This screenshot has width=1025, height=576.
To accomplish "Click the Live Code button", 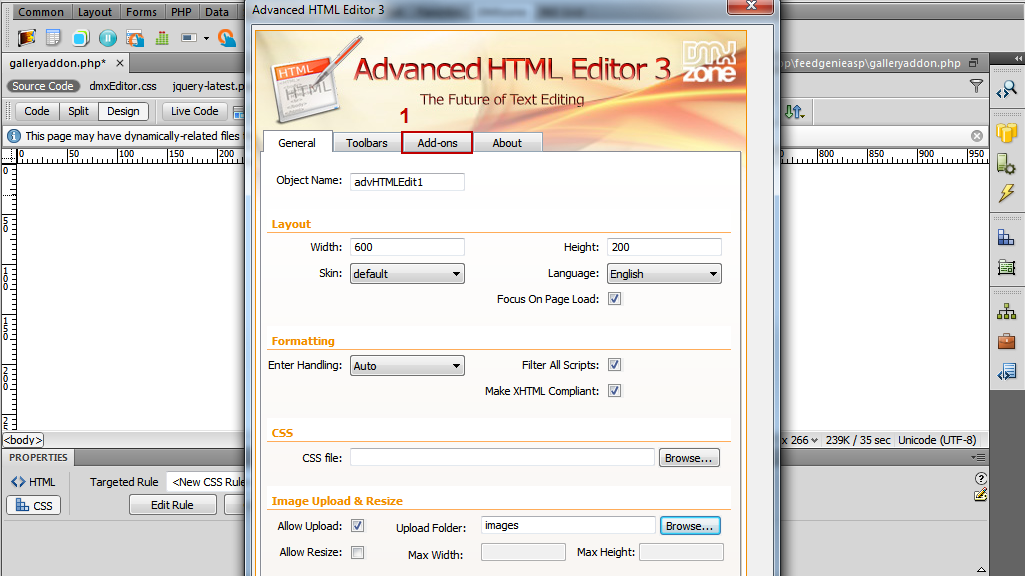I will click(195, 111).
